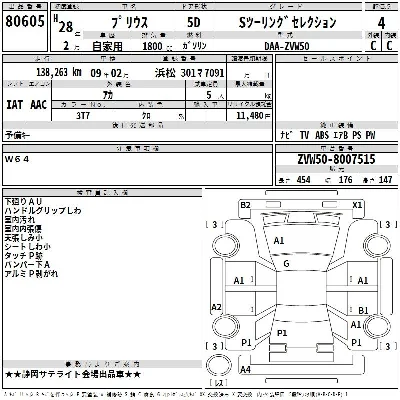Viewport: 400px width, 400px height.
Task: Click the 1800 displacement value
Action: pyautogui.click(x=152, y=46)
